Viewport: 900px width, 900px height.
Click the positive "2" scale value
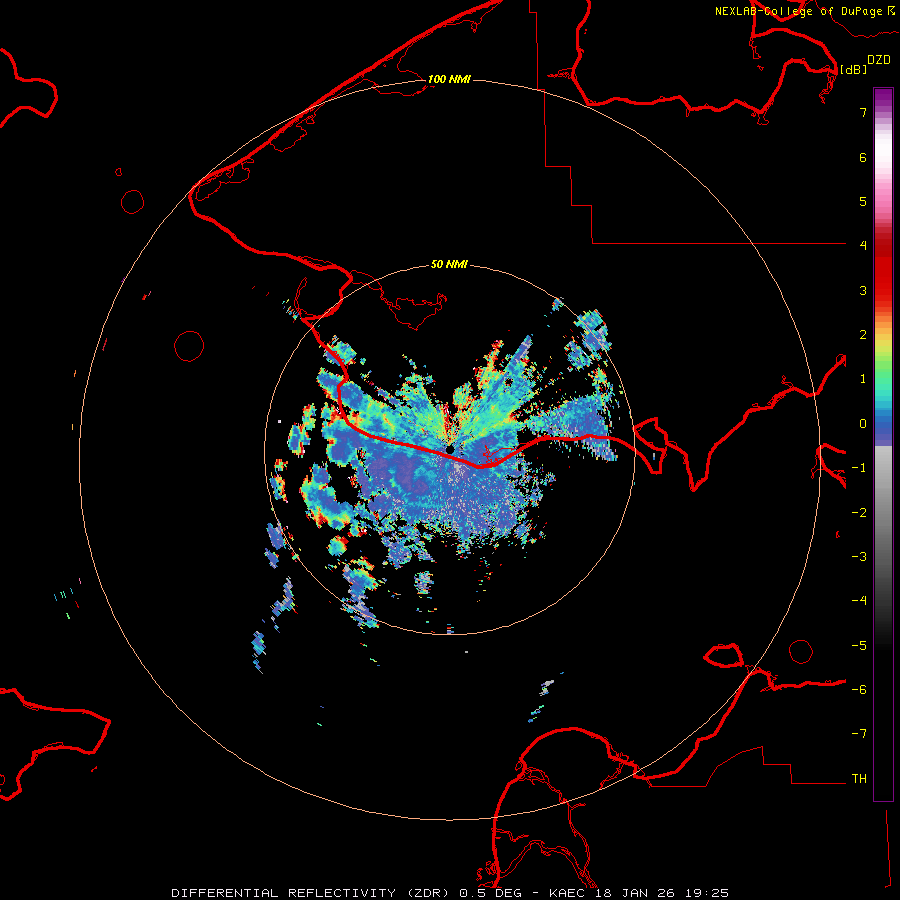click(863, 335)
